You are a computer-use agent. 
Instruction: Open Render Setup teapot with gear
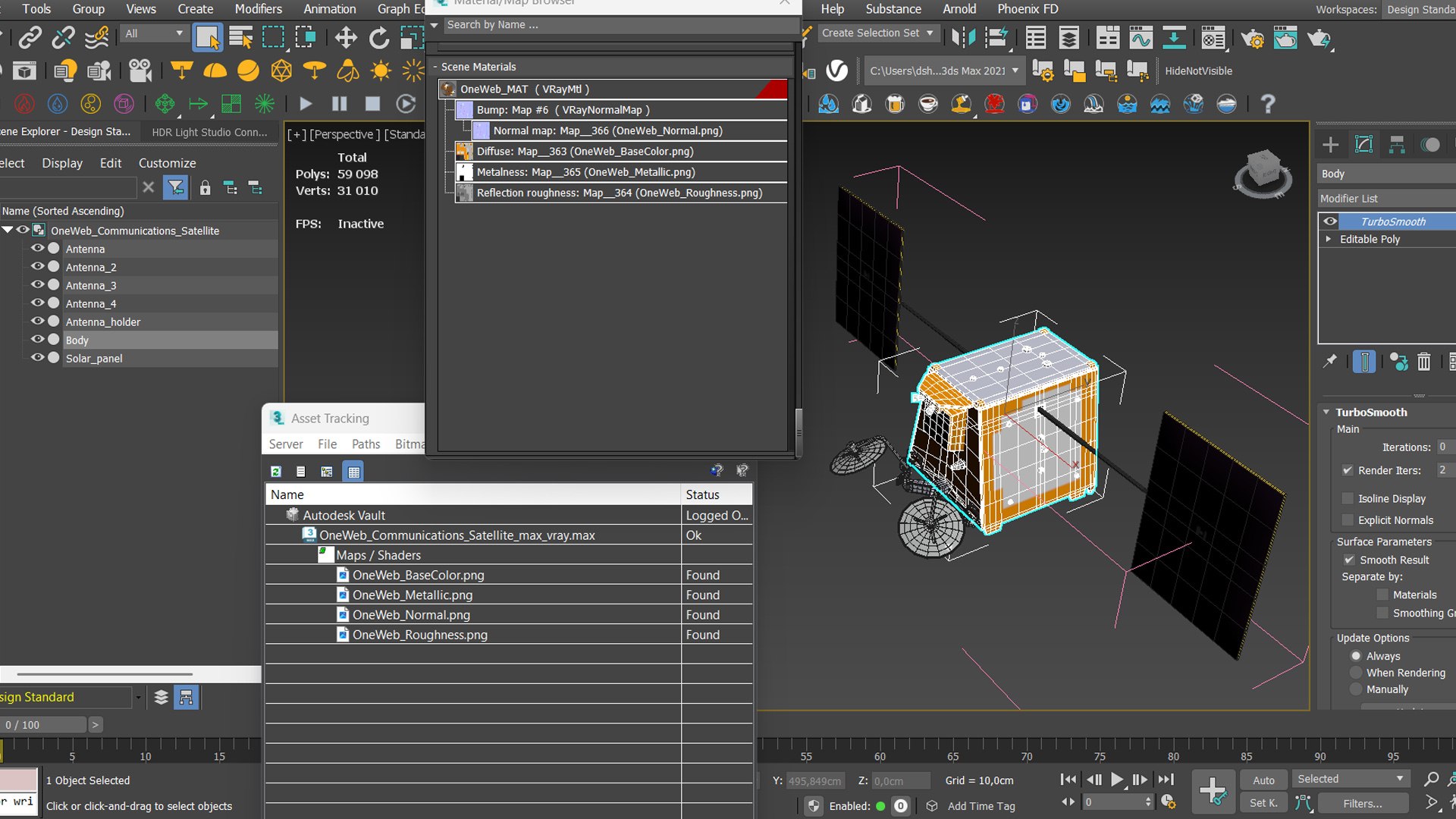1252,37
